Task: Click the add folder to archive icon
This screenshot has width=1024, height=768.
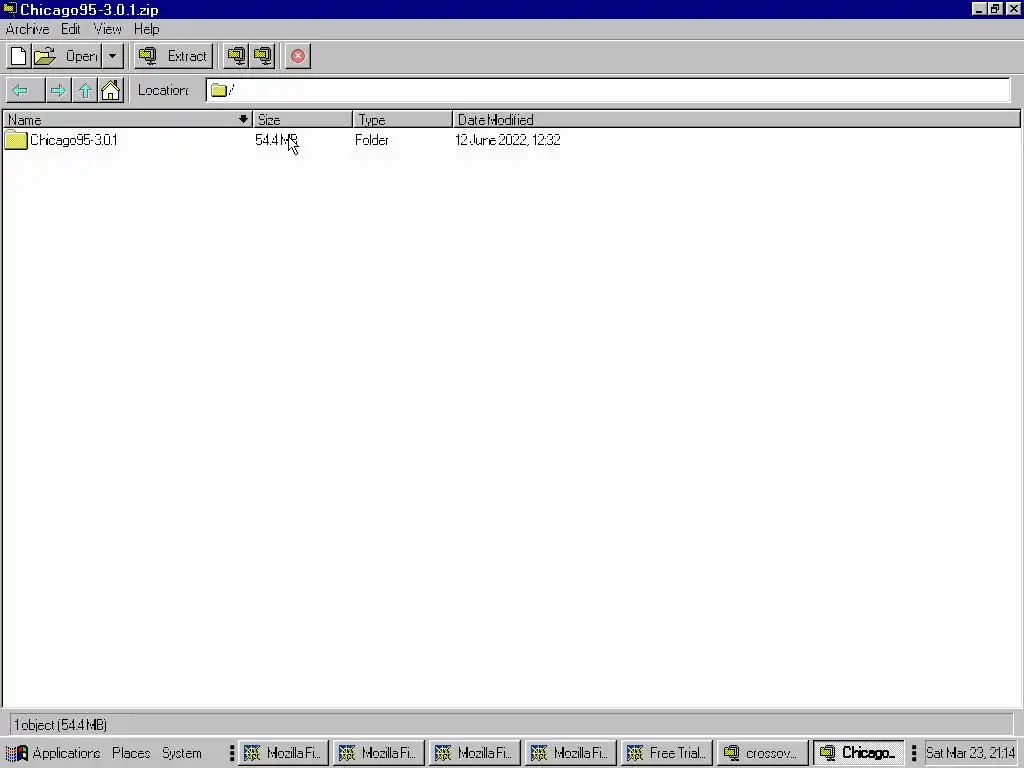Action: pos(263,56)
